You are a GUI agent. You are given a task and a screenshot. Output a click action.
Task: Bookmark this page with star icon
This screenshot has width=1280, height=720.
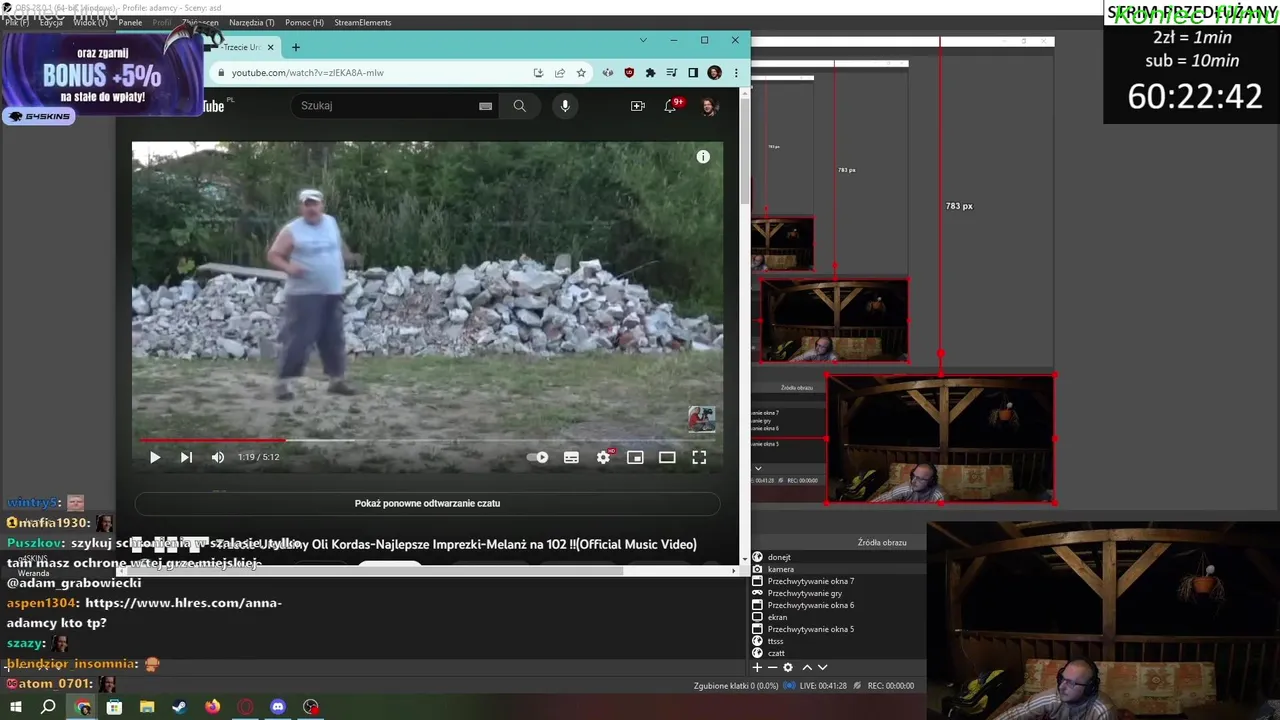point(581,73)
